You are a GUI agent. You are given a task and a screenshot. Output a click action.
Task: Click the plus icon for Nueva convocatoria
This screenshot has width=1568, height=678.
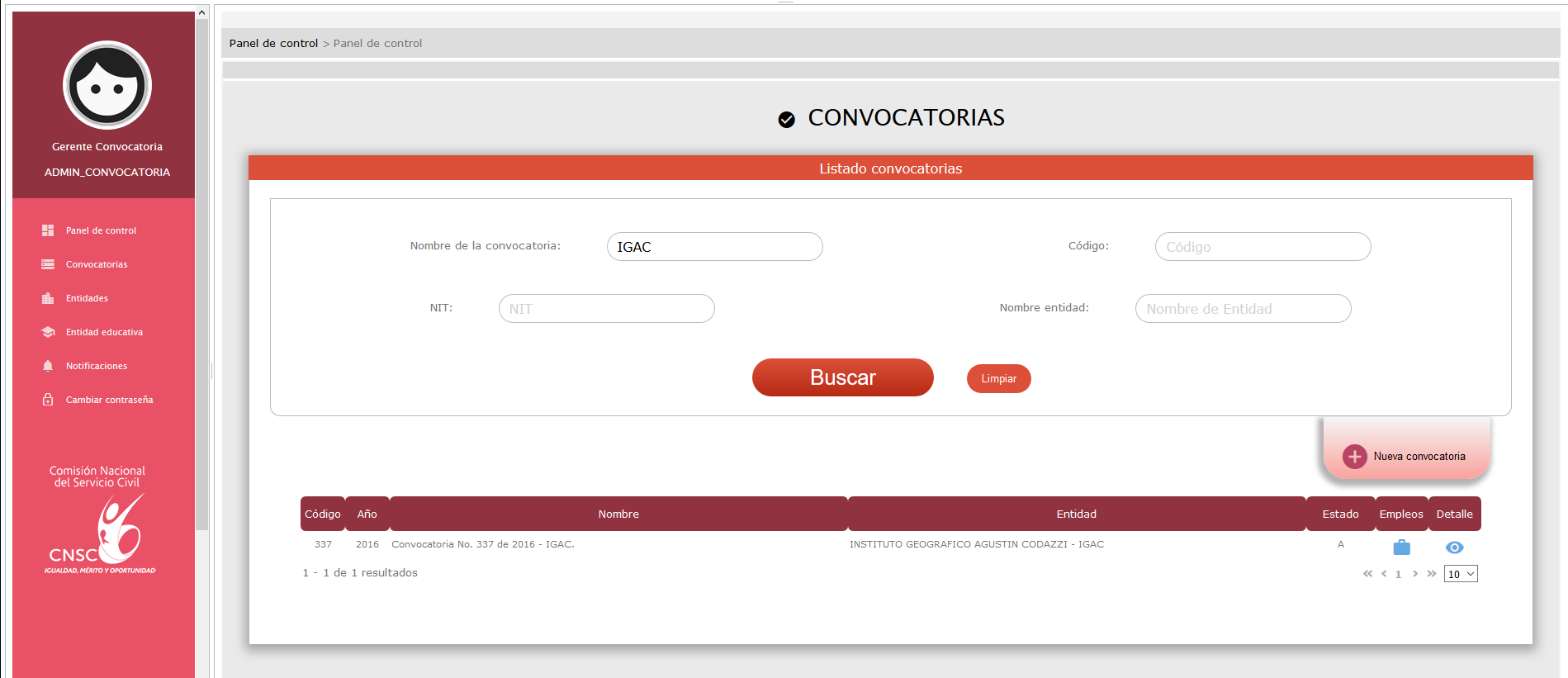click(1354, 457)
